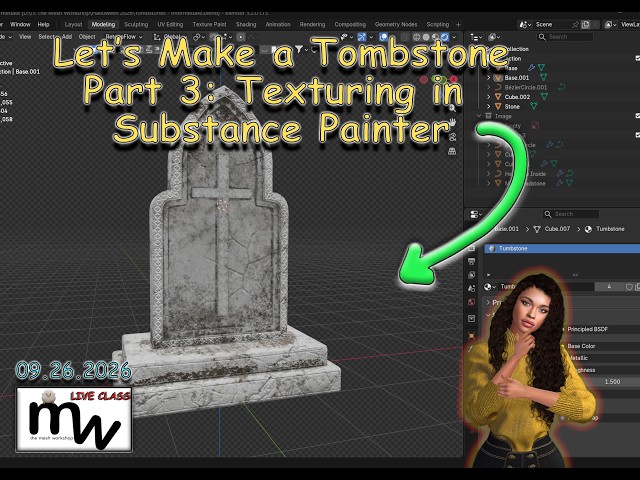Open the Shading workspace tab
Image resolution: width=640 pixels, height=480 pixels.
(246, 24)
